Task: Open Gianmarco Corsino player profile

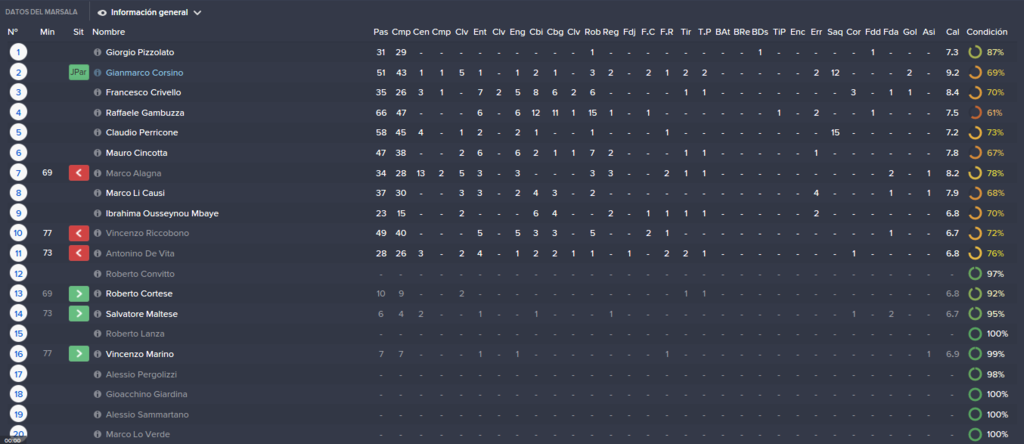Action: pos(144,72)
